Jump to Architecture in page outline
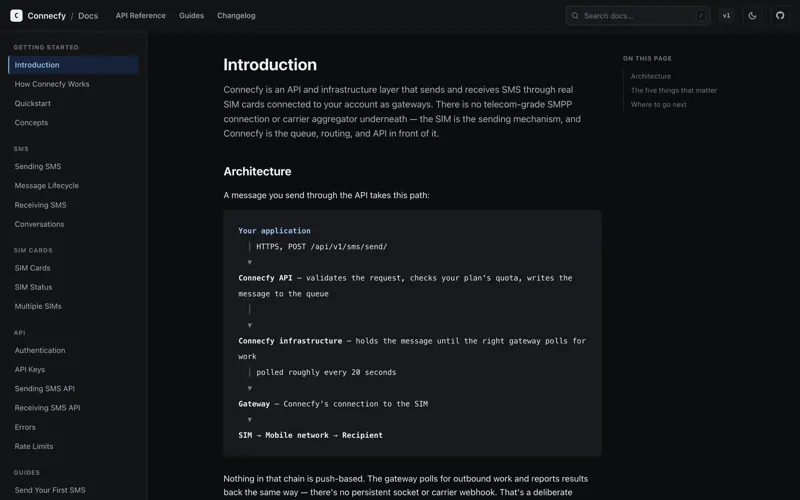The height and width of the screenshot is (500, 800). pos(651,76)
